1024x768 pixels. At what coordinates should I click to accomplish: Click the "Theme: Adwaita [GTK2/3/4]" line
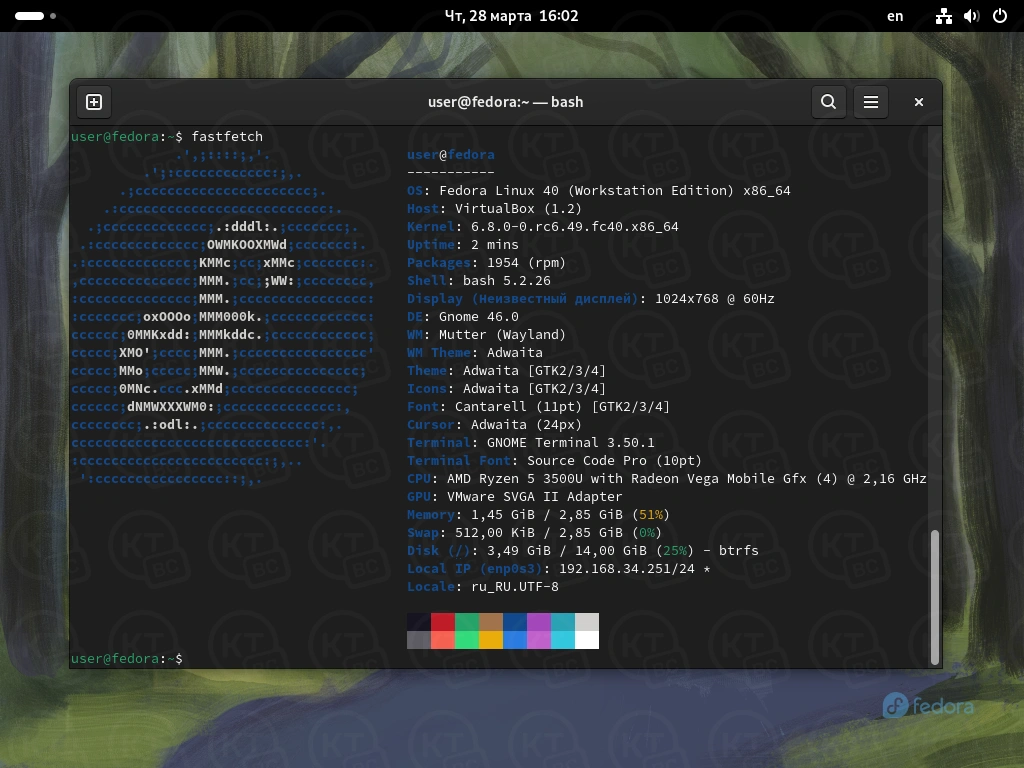[x=506, y=370]
